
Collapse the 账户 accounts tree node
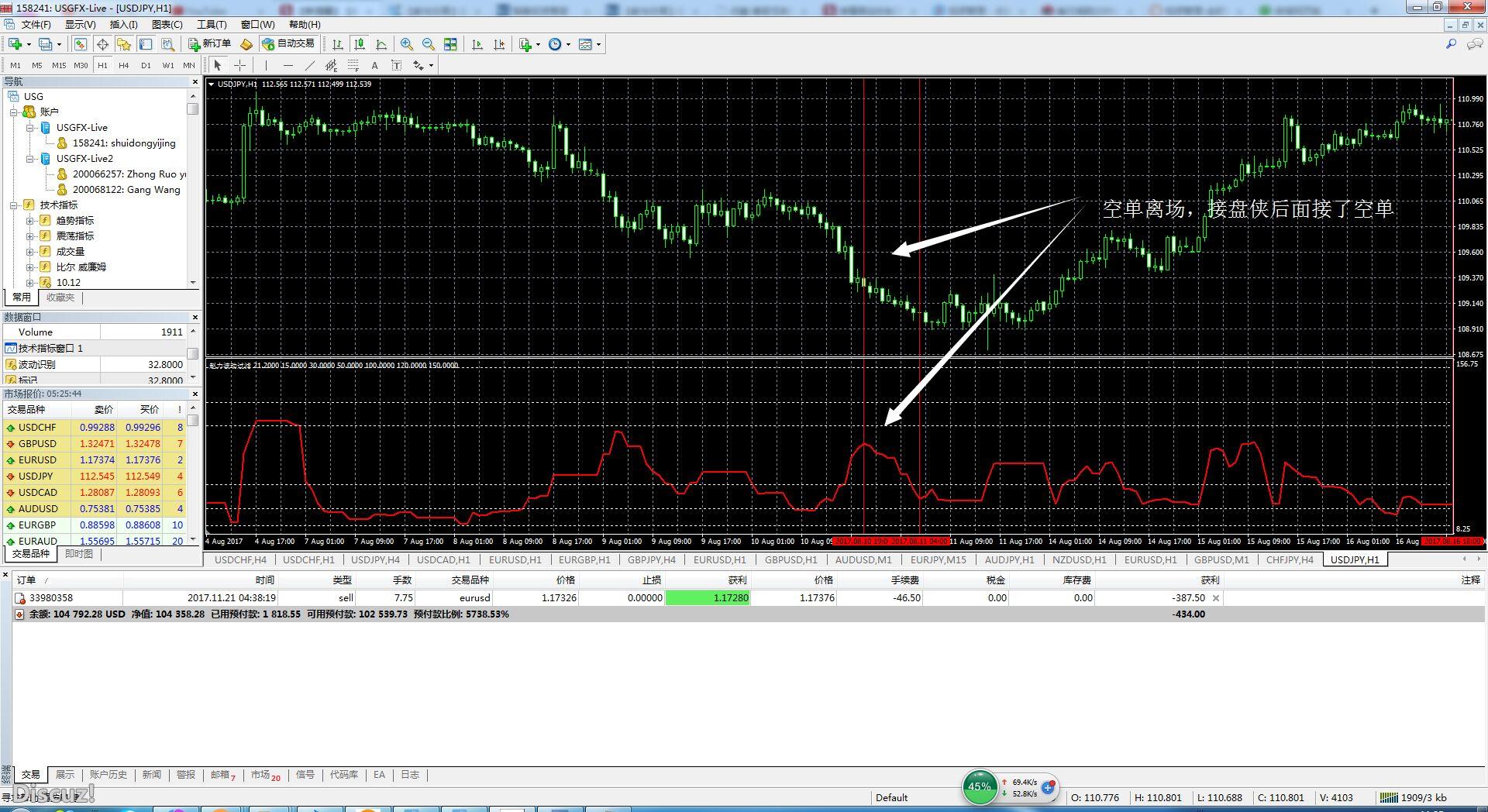[x=14, y=112]
